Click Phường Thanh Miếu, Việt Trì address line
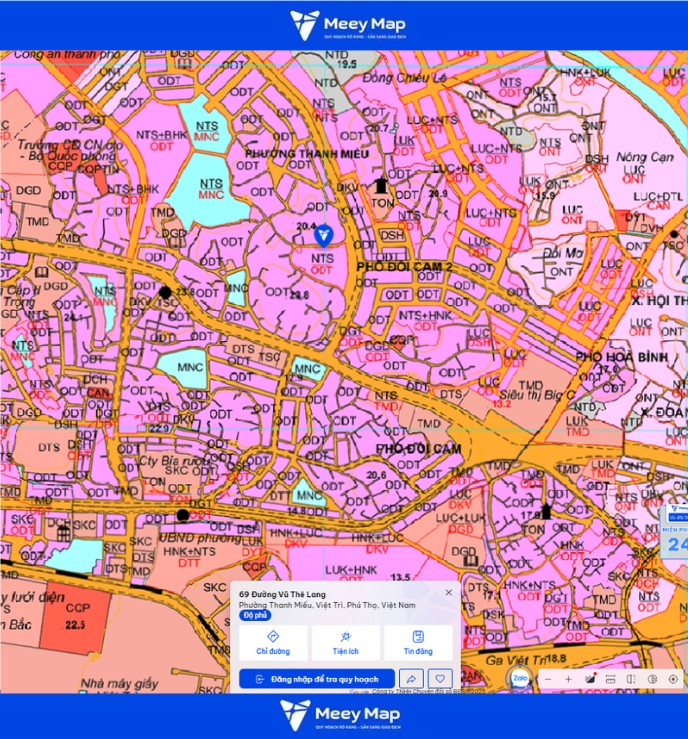Screen dimensions: 688x739 click(x=327, y=605)
